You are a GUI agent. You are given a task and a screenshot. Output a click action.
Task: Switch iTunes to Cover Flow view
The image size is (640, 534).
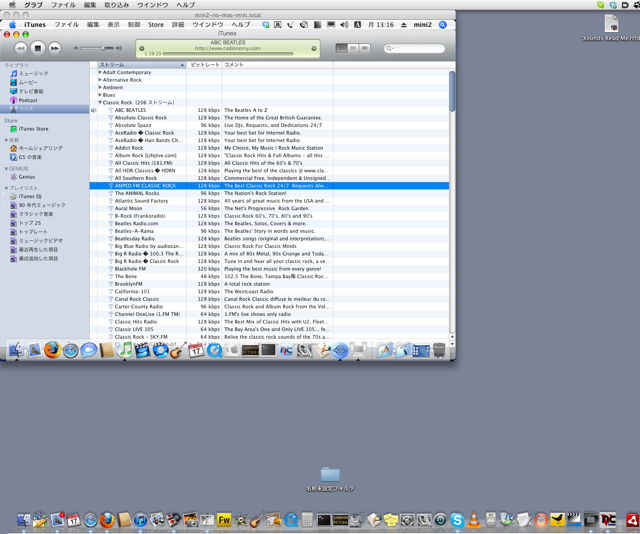[x=365, y=48]
